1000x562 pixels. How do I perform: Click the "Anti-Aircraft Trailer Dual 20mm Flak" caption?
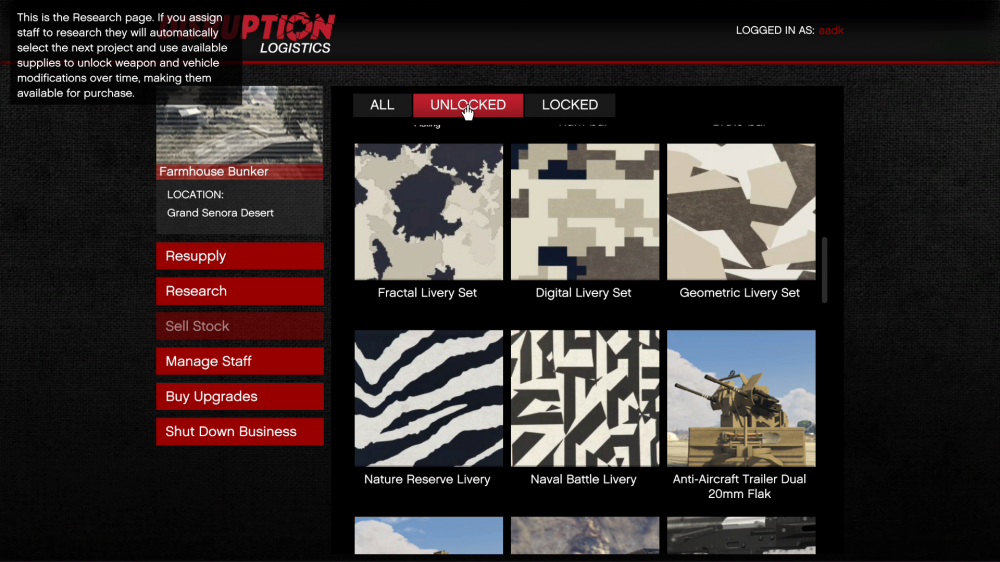[740, 486]
